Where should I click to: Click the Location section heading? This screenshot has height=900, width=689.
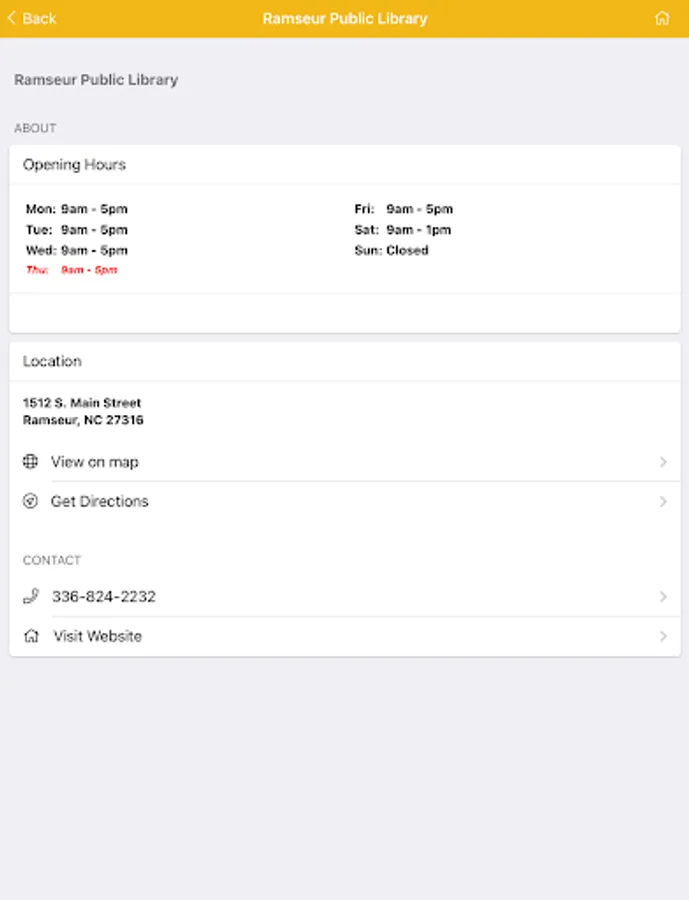[x=53, y=361]
